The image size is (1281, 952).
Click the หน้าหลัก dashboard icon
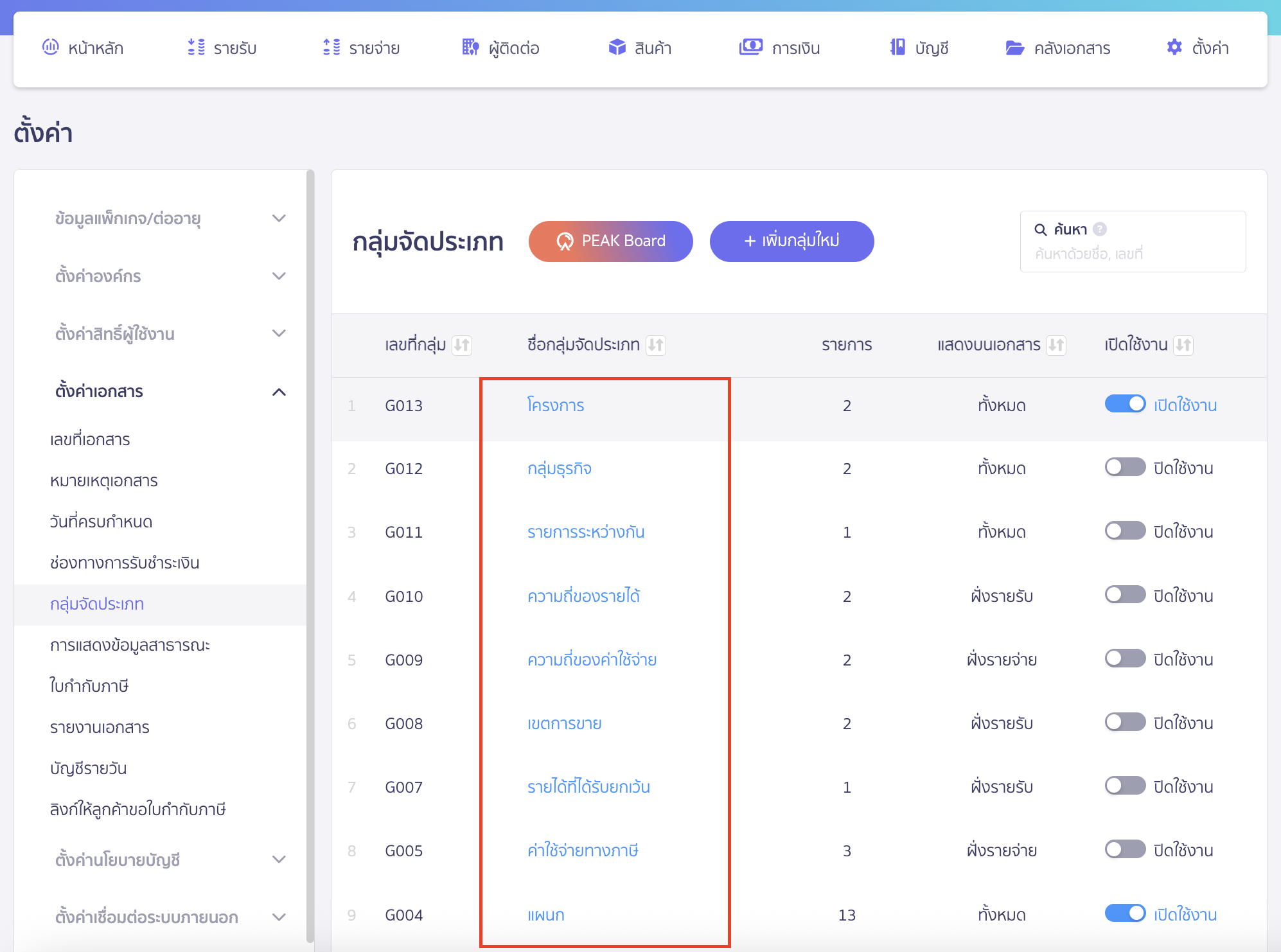50,48
